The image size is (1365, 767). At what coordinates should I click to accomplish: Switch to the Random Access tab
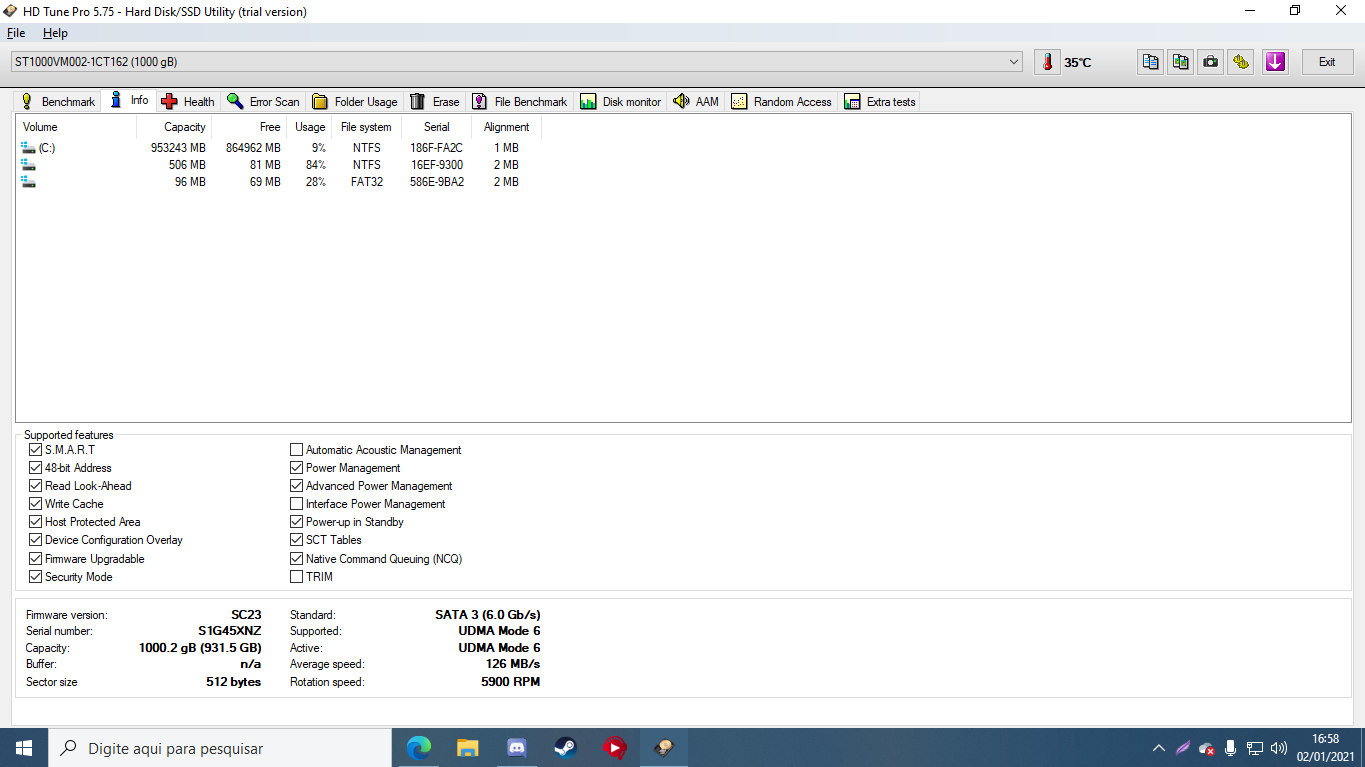[782, 102]
